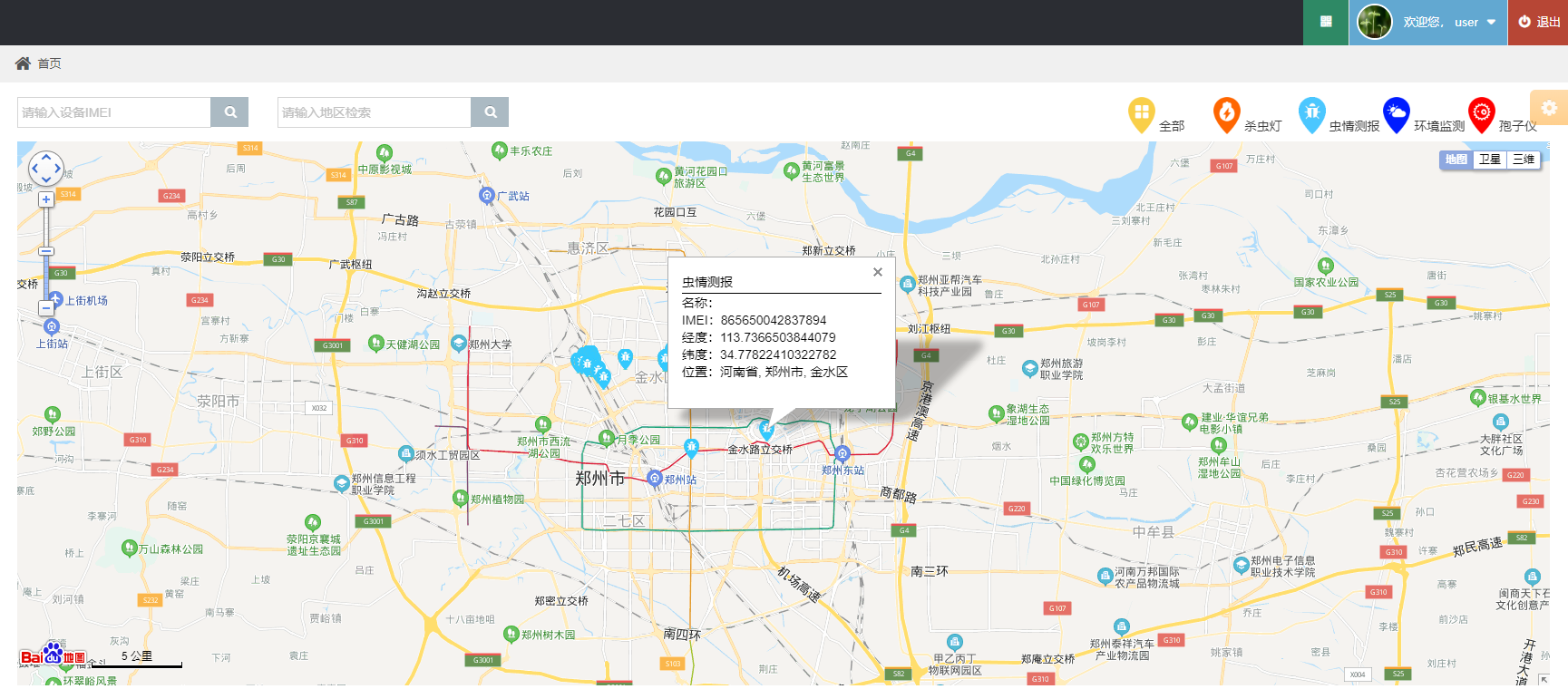Switch map to 卫星 satellite view
The width and height of the screenshot is (1568, 689).
click(x=1489, y=160)
